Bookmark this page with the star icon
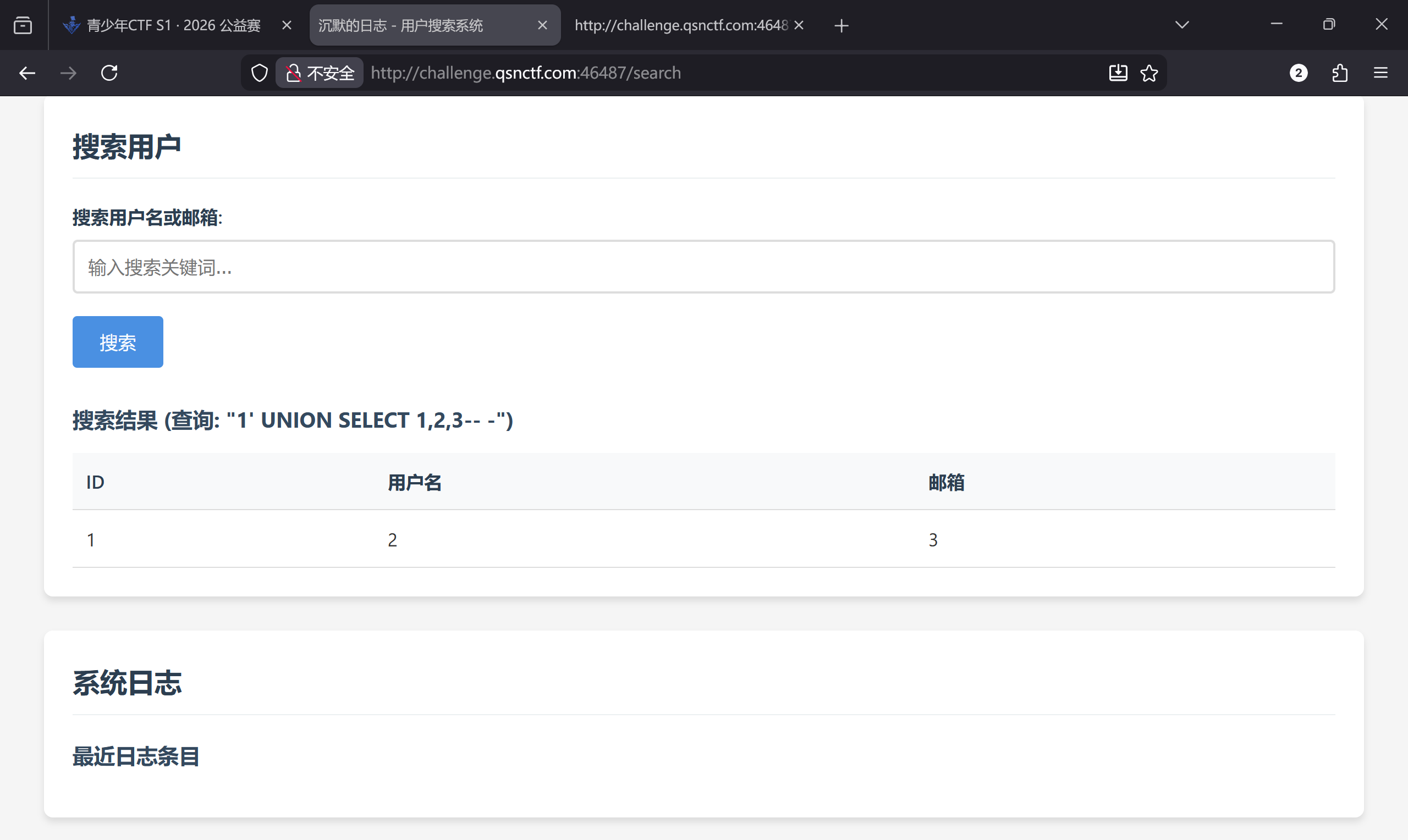Screen dimensions: 1408x840 1149,73
